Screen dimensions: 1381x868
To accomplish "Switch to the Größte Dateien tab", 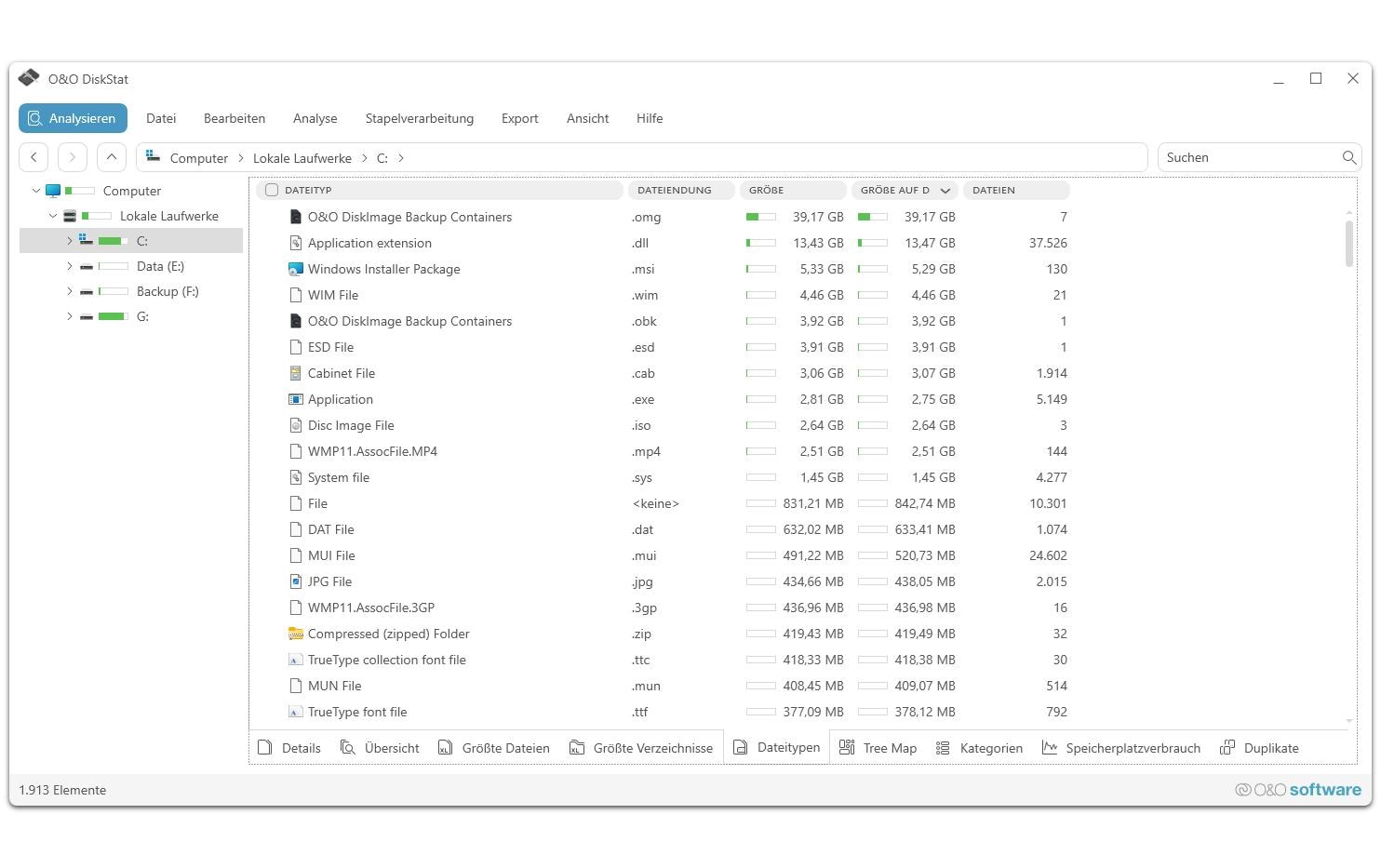I will point(494,748).
